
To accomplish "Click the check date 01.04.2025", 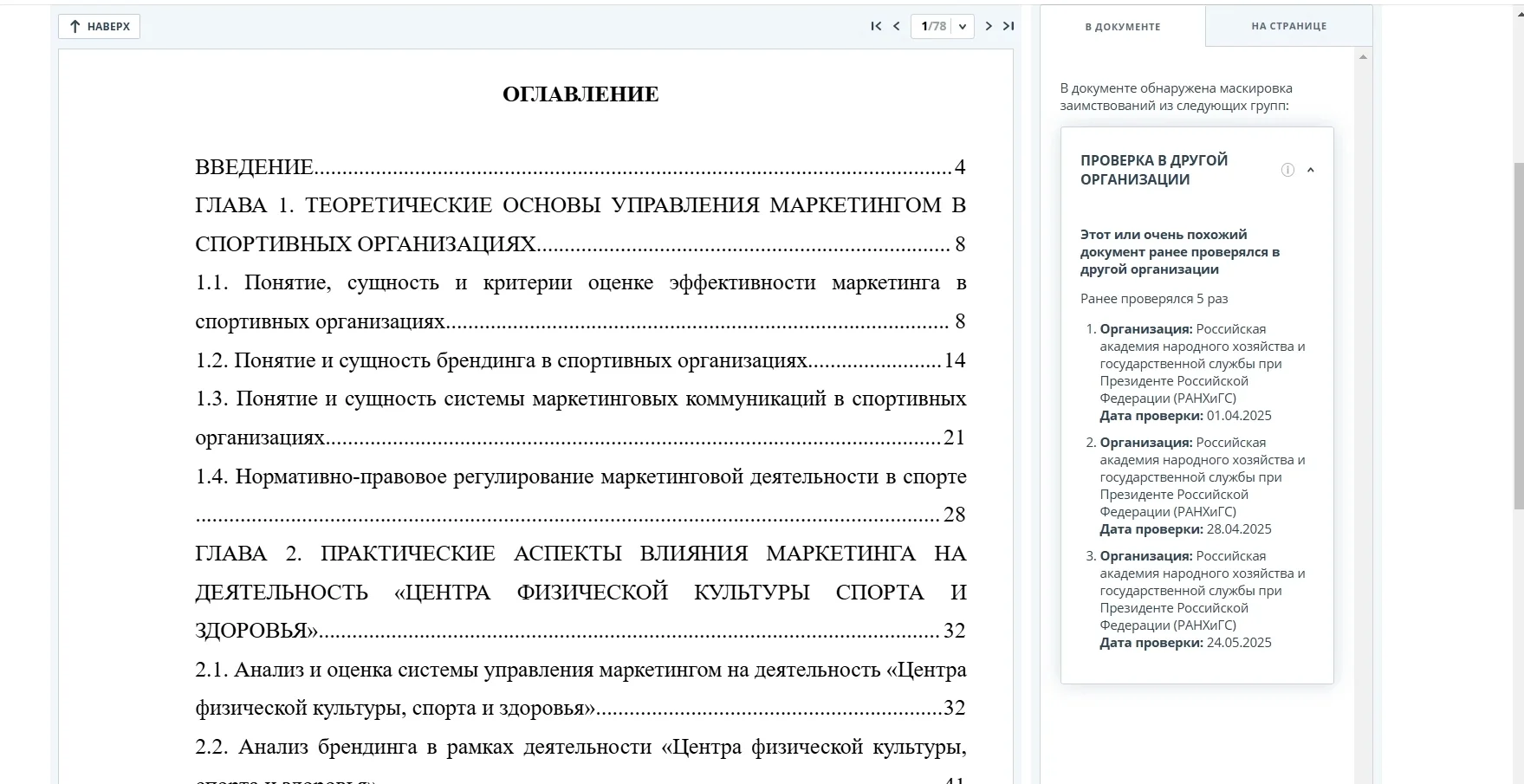I will pos(1239,416).
